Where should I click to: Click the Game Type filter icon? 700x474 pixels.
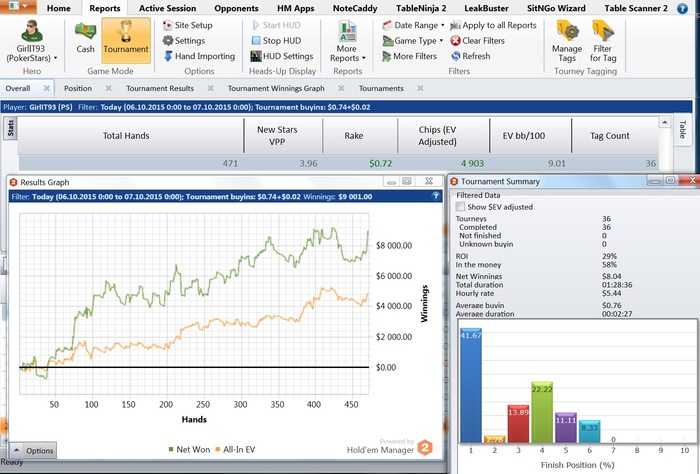pos(388,41)
